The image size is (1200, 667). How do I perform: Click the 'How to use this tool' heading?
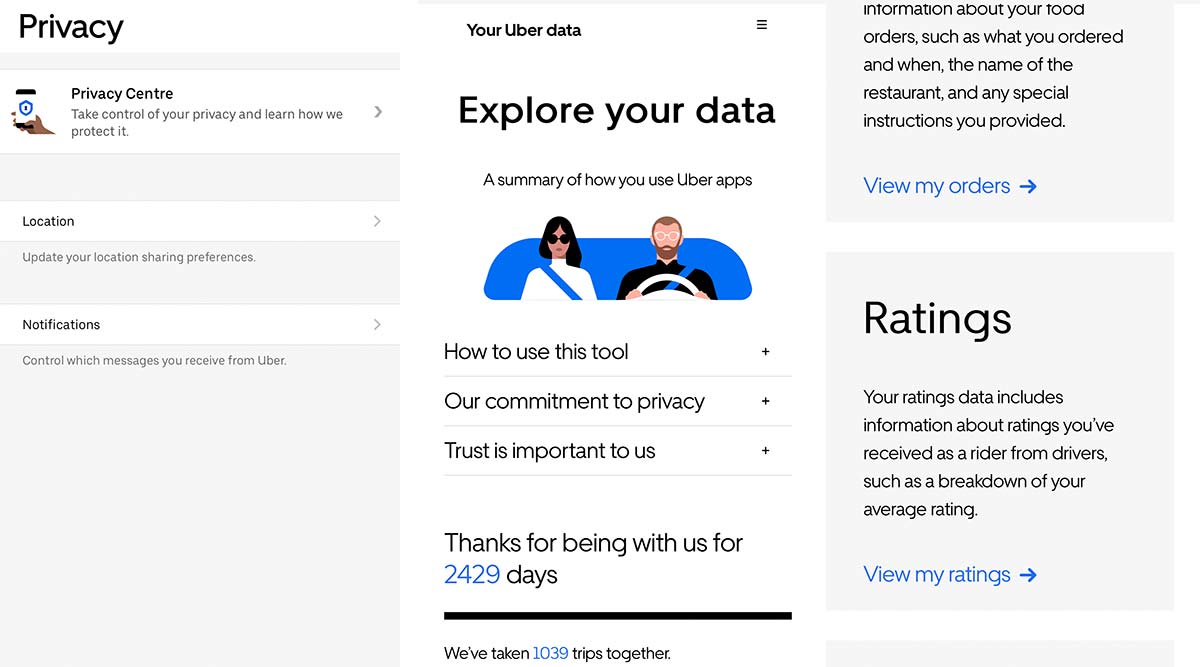point(536,352)
